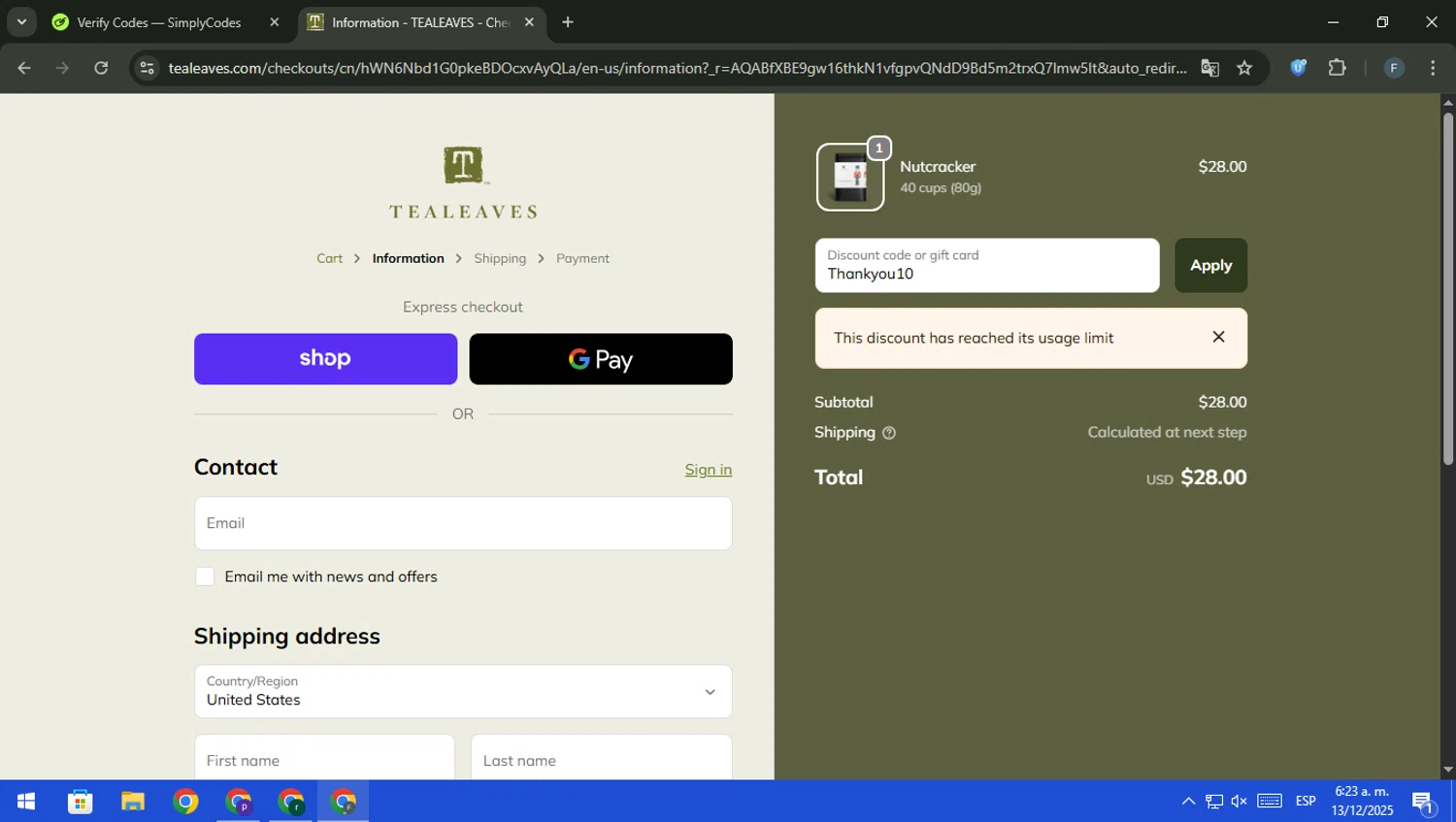Bookmark this page with the star icon
The image size is (1456, 822).
1244,68
